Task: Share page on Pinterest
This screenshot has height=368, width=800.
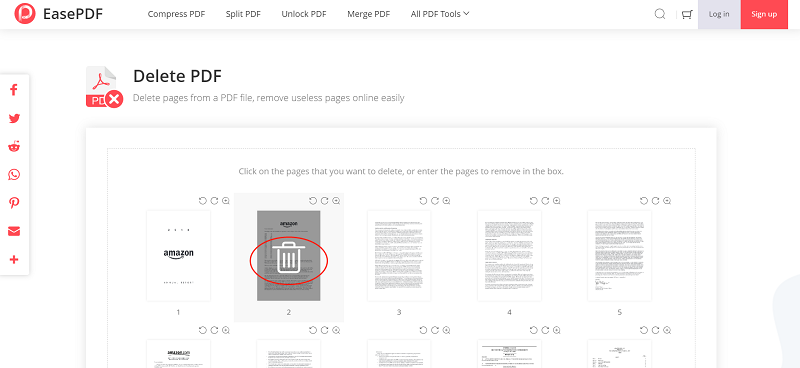Action: [x=14, y=203]
